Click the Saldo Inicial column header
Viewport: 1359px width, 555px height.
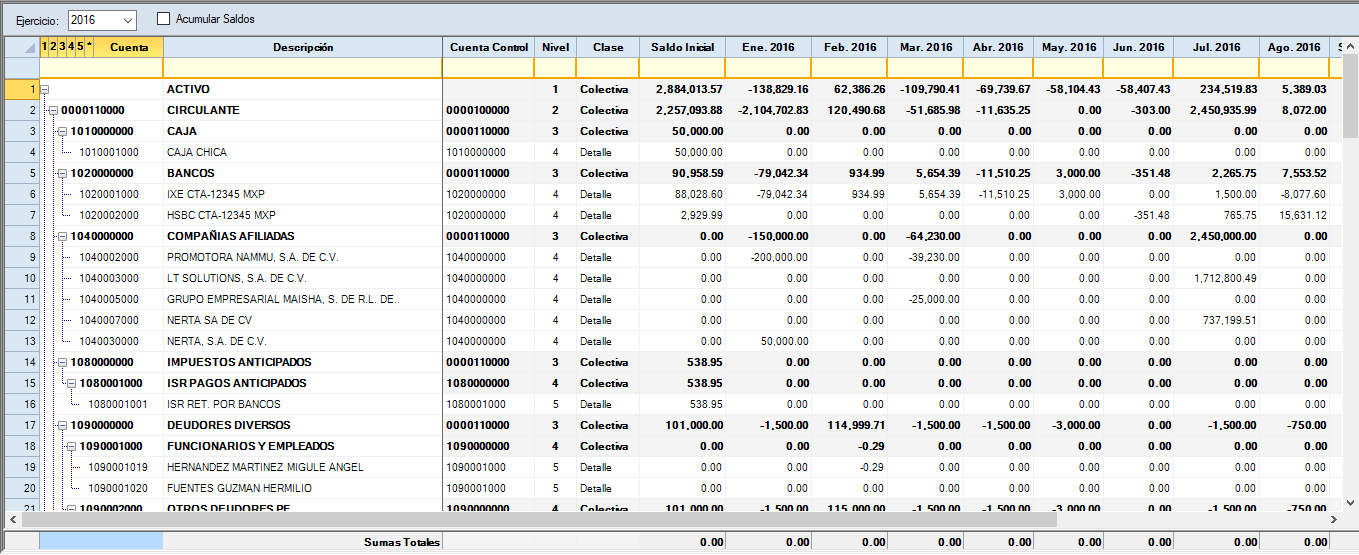click(682, 47)
